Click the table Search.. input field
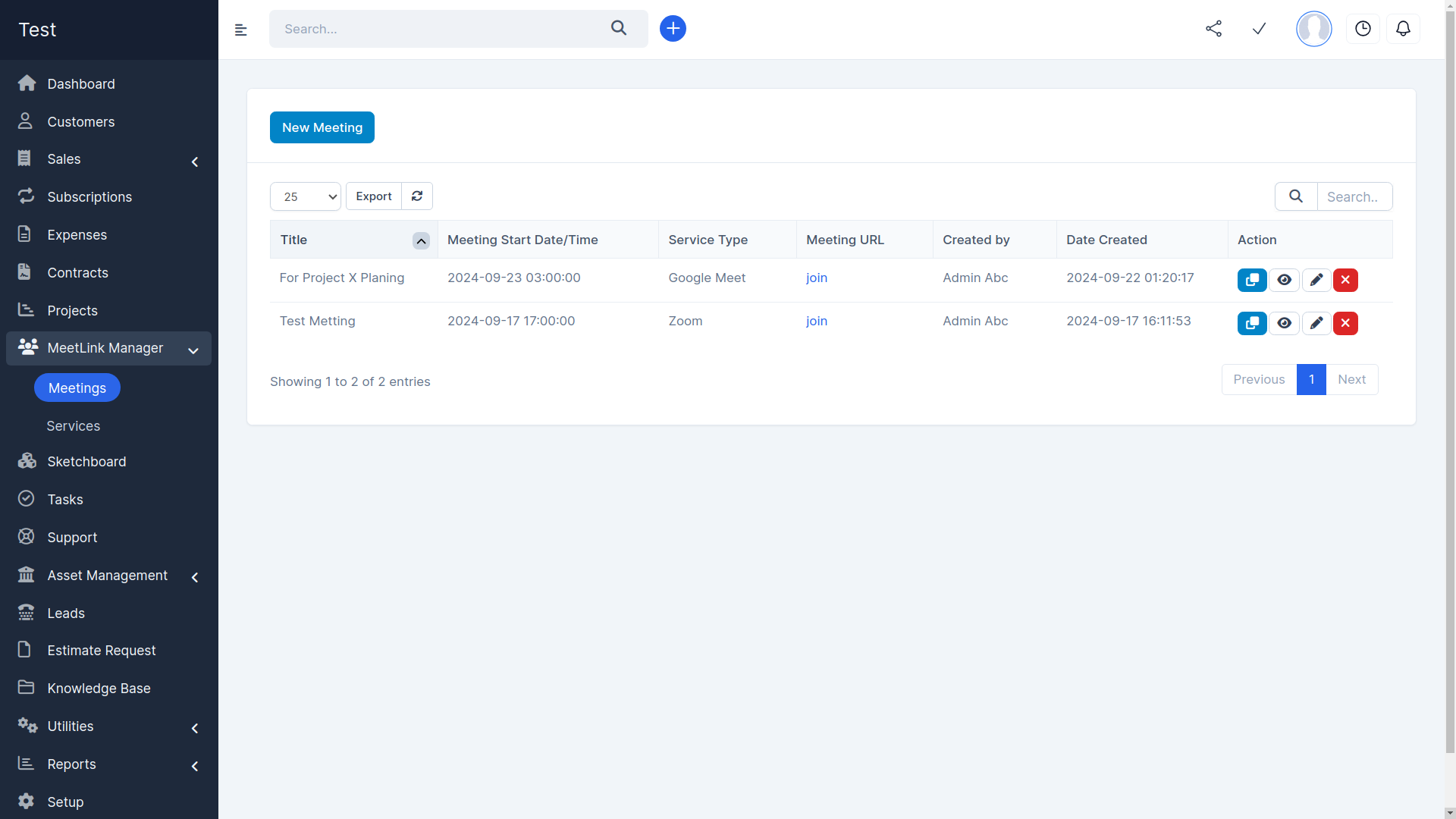 pyautogui.click(x=1354, y=196)
